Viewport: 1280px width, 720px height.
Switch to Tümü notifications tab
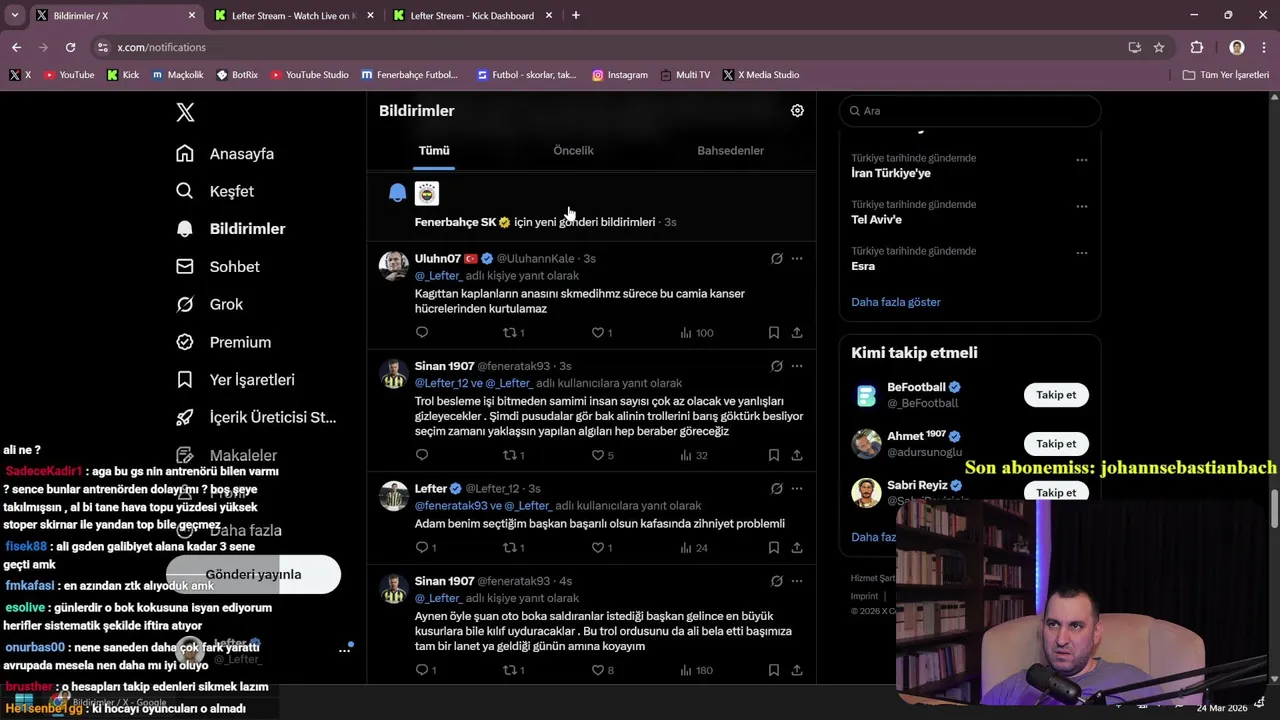[434, 150]
